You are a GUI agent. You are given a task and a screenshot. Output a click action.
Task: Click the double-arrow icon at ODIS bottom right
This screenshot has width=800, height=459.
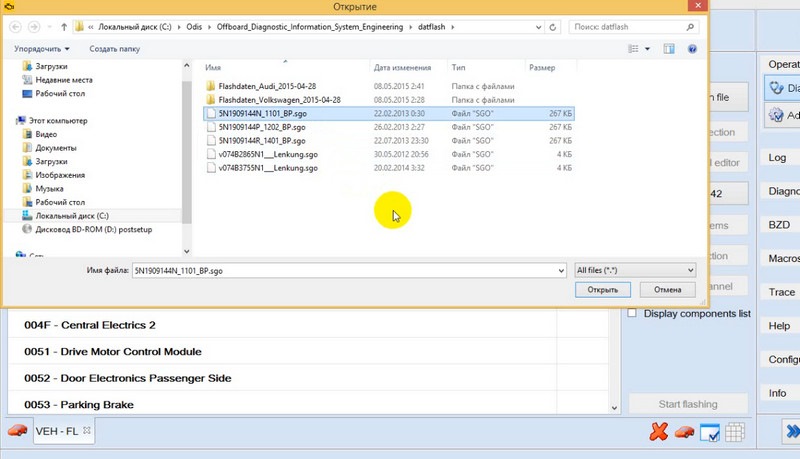pyautogui.click(x=792, y=431)
